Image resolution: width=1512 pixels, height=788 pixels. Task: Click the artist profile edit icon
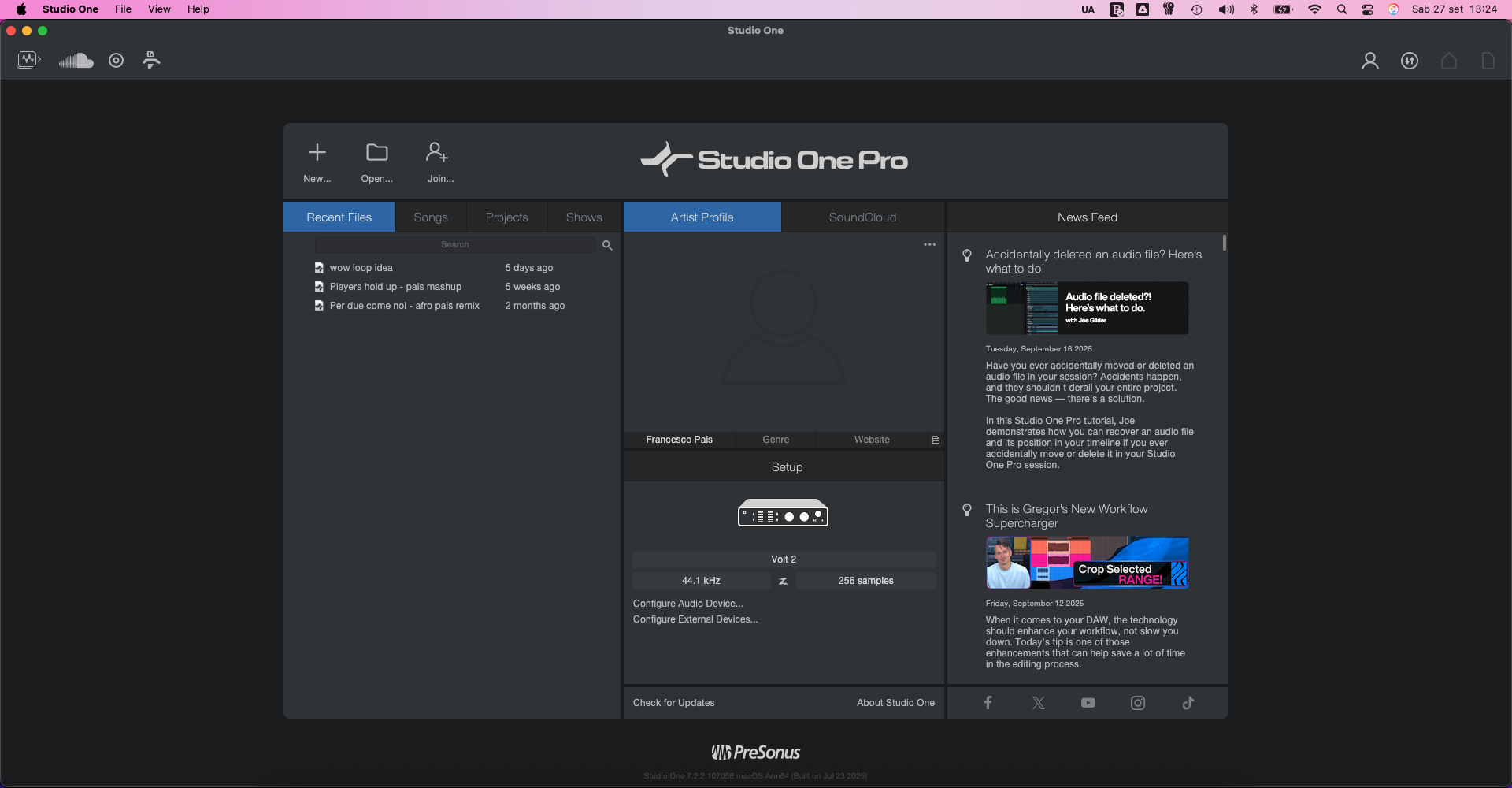point(936,440)
